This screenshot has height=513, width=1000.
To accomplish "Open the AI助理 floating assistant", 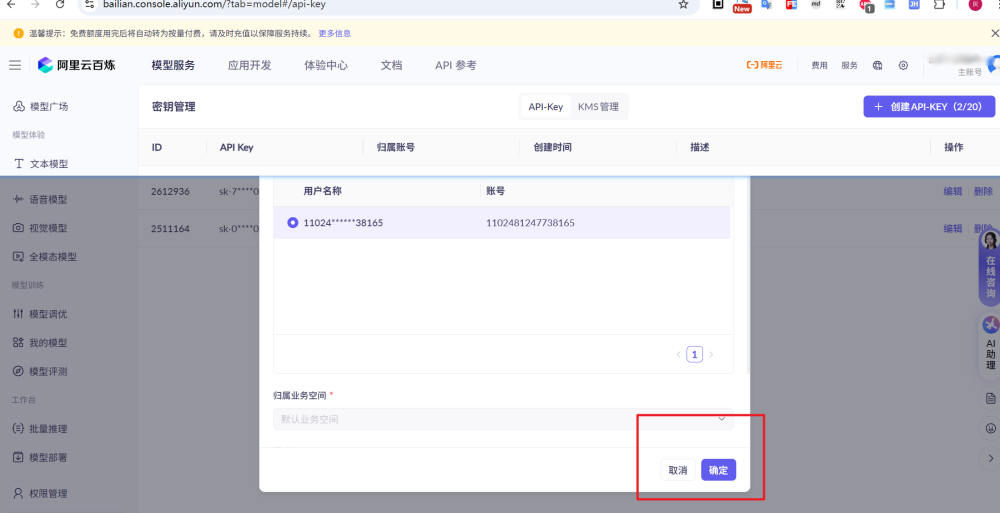I will coord(990,345).
